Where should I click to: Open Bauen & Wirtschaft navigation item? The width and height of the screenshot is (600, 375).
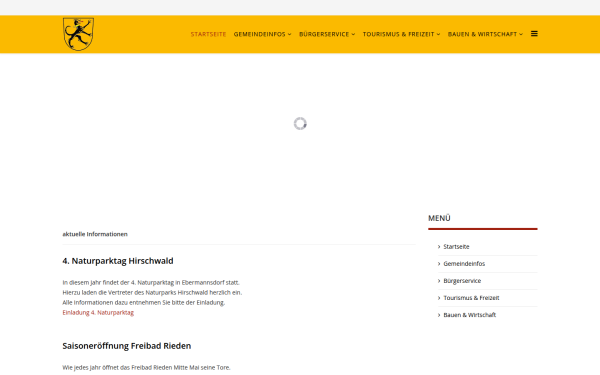pos(482,34)
